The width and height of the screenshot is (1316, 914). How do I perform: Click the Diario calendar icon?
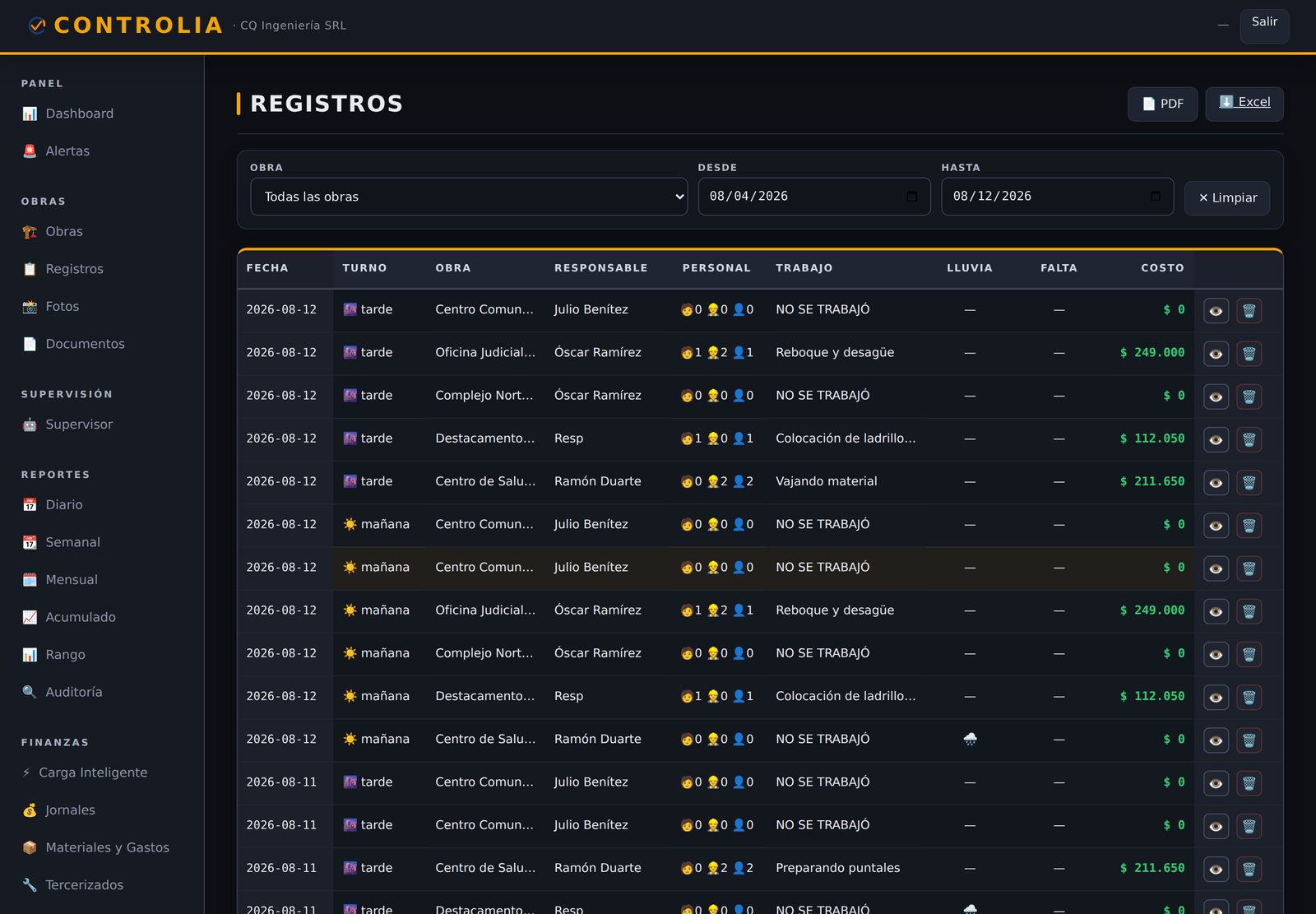[x=30, y=505]
